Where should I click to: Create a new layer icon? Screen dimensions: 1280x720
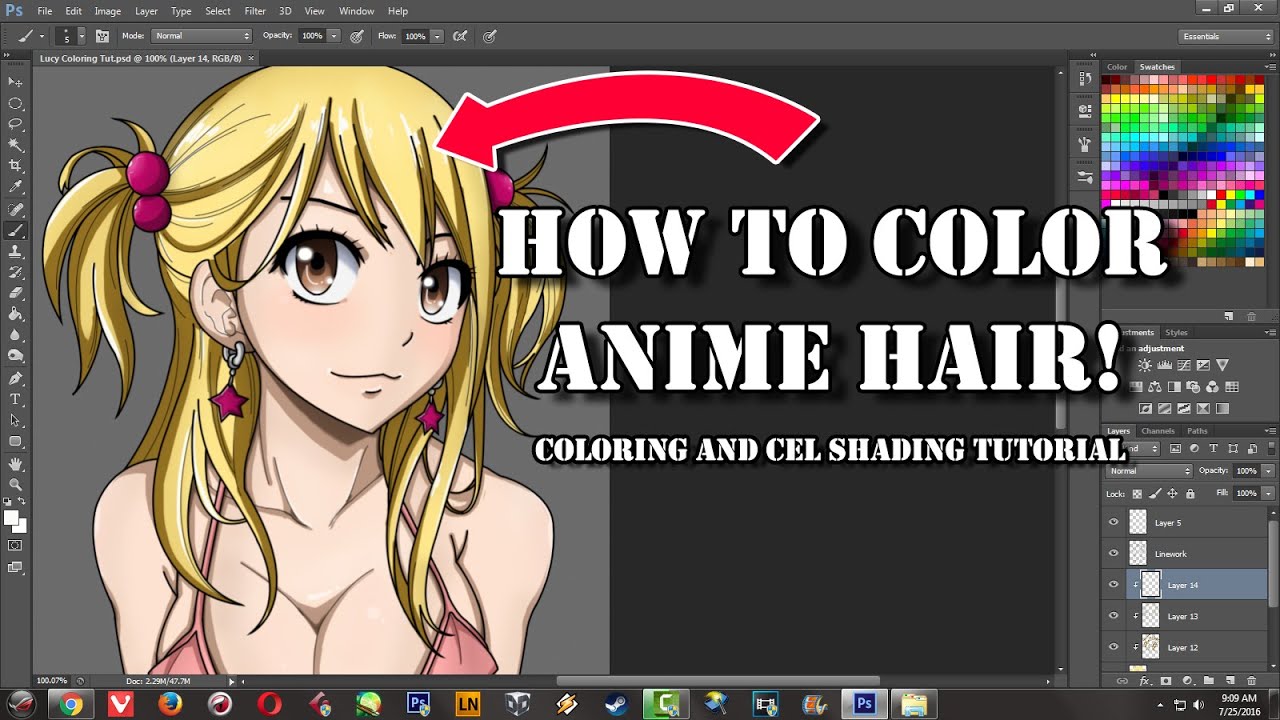pos(1230,681)
